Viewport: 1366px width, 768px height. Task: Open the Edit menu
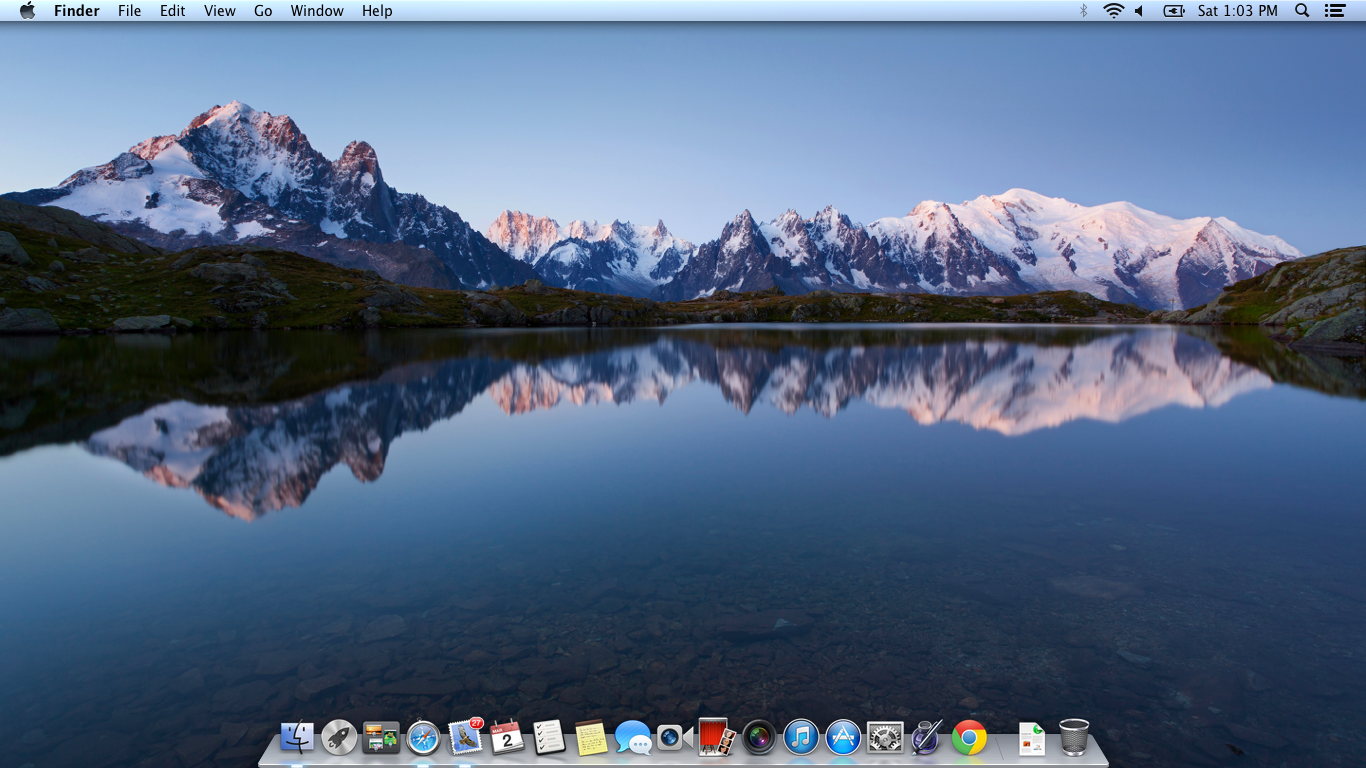(173, 11)
